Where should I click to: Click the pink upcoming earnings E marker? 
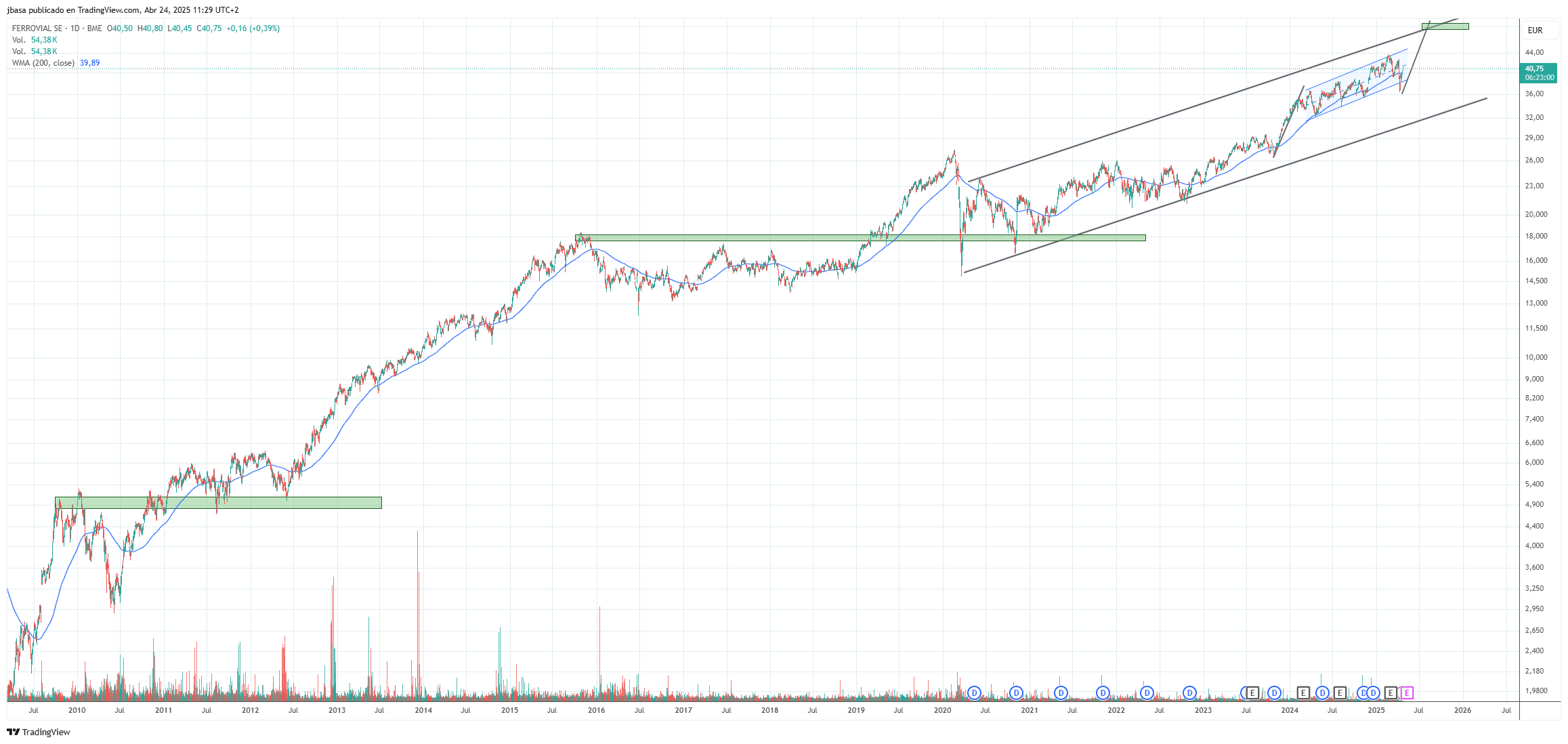(x=1407, y=693)
